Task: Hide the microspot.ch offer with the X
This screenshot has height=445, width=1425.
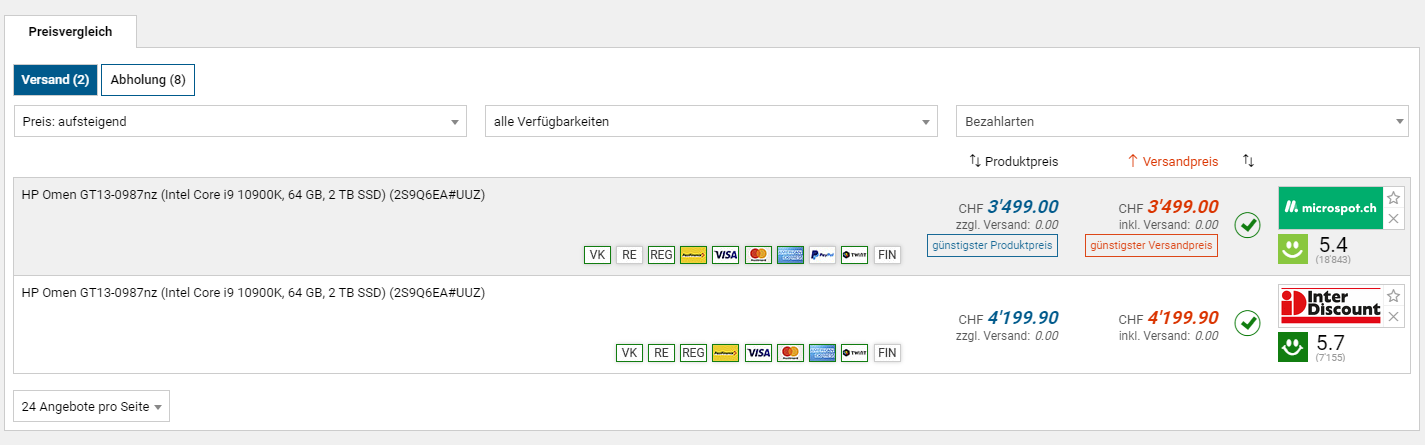Action: tap(1394, 218)
